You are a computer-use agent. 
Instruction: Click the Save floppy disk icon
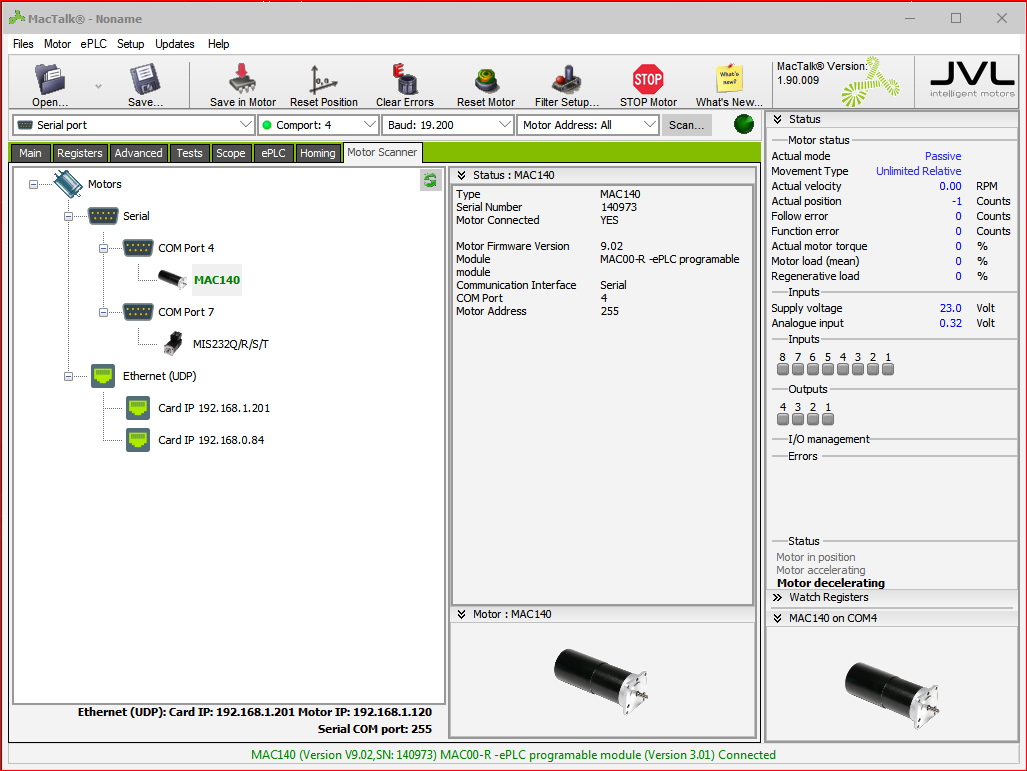tap(145, 79)
